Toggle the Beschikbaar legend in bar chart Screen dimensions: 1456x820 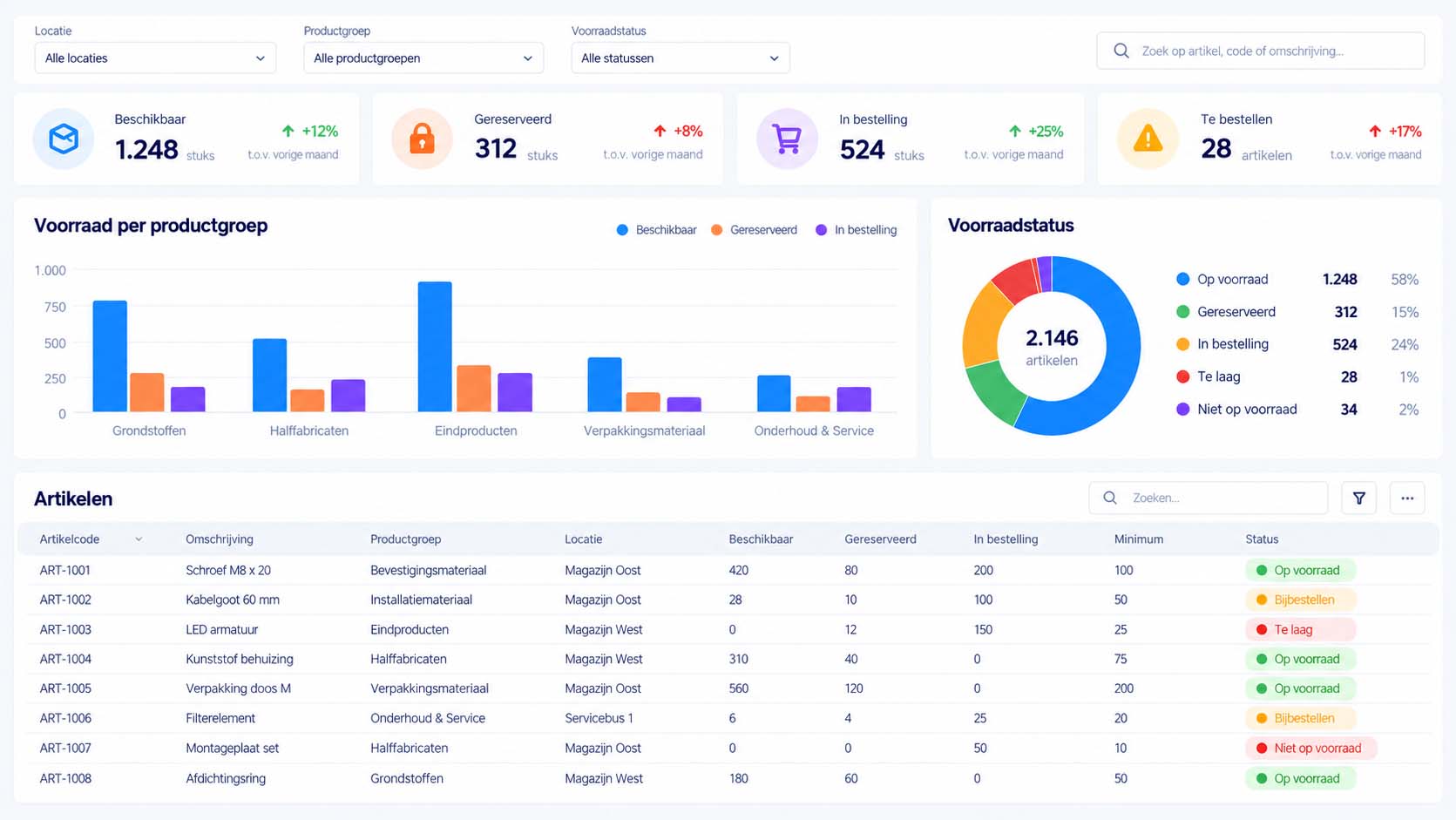[656, 230]
